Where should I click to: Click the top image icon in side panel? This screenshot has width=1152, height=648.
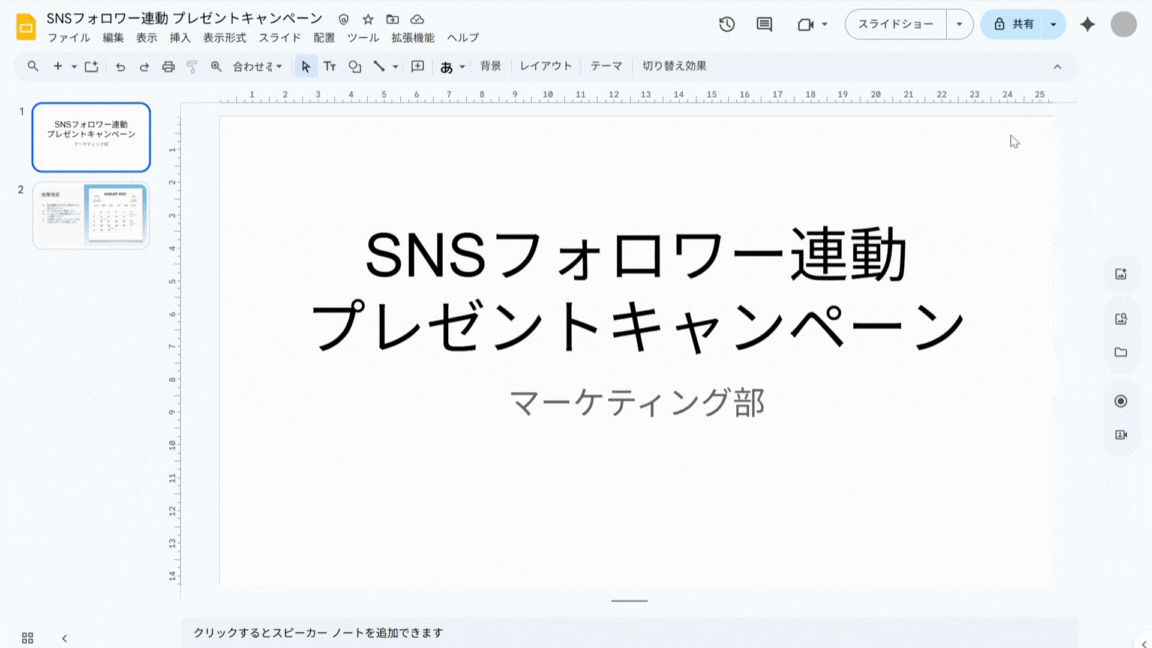pos(1120,274)
